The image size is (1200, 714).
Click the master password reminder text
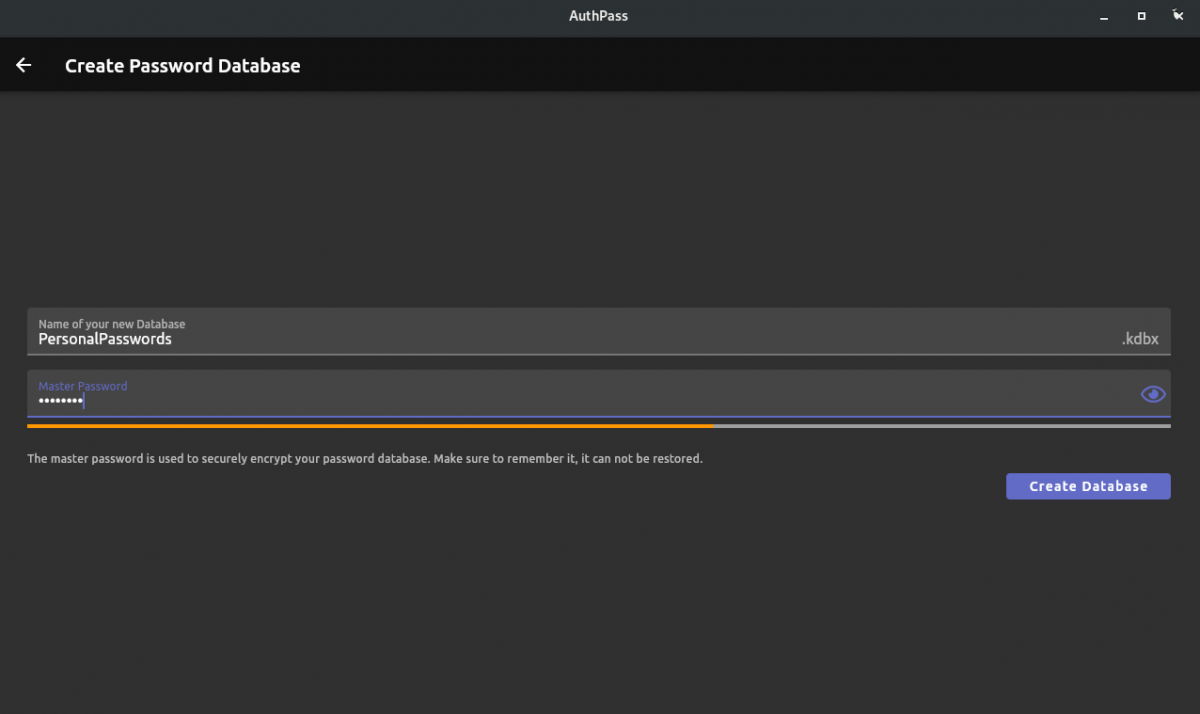[365, 459]
